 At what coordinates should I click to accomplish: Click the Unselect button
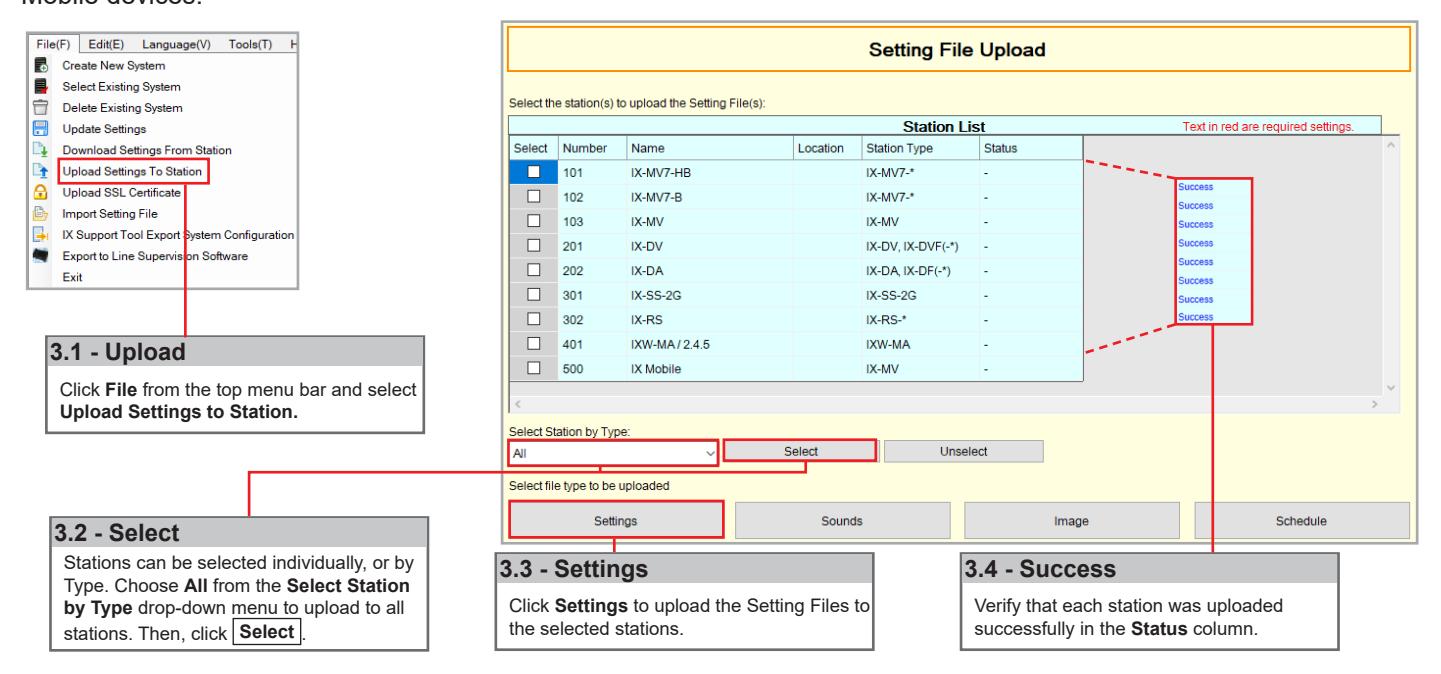pos(964,452)
